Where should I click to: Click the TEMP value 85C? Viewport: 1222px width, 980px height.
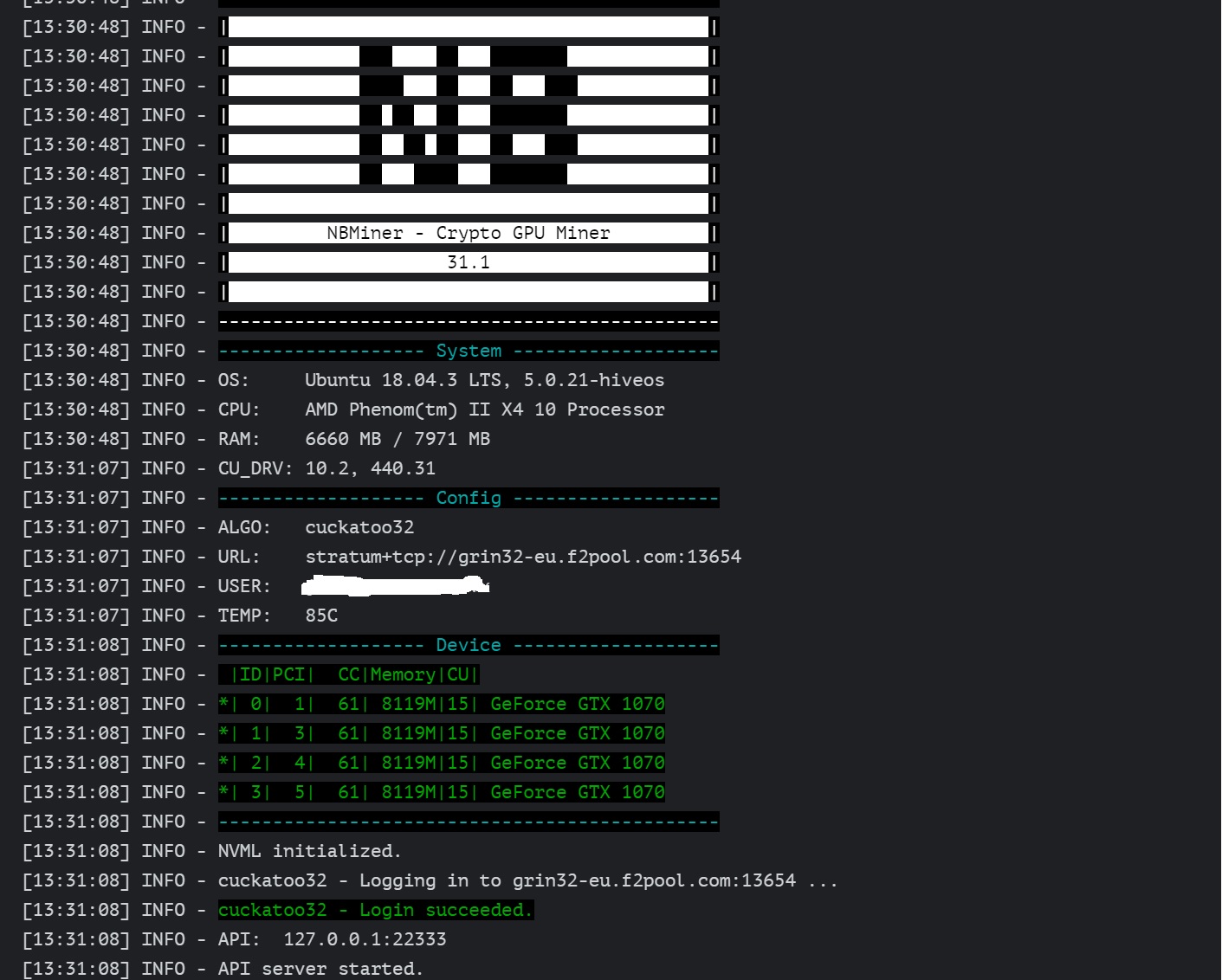tap(321, 616)
